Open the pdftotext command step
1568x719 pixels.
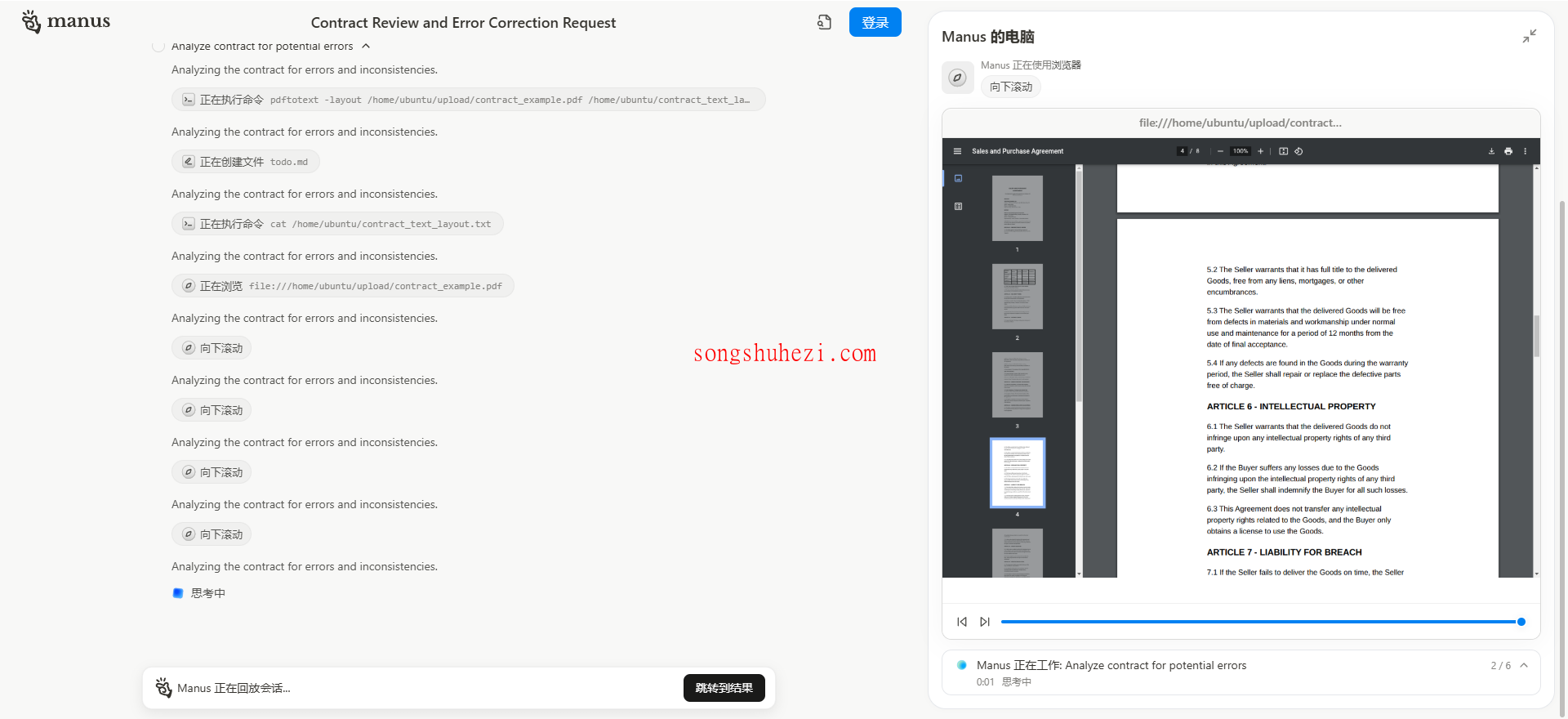point(468,100)
